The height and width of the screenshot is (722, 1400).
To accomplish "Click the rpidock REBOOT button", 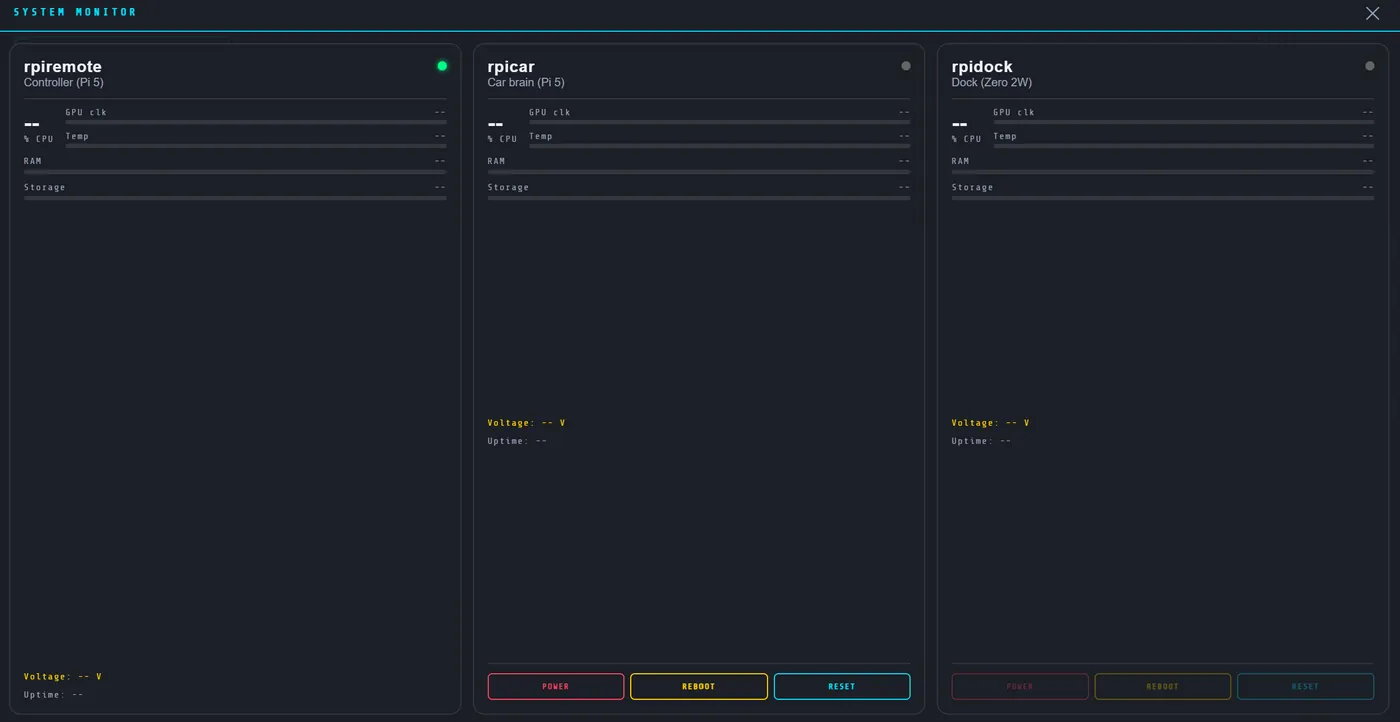I will (1163, 687).
